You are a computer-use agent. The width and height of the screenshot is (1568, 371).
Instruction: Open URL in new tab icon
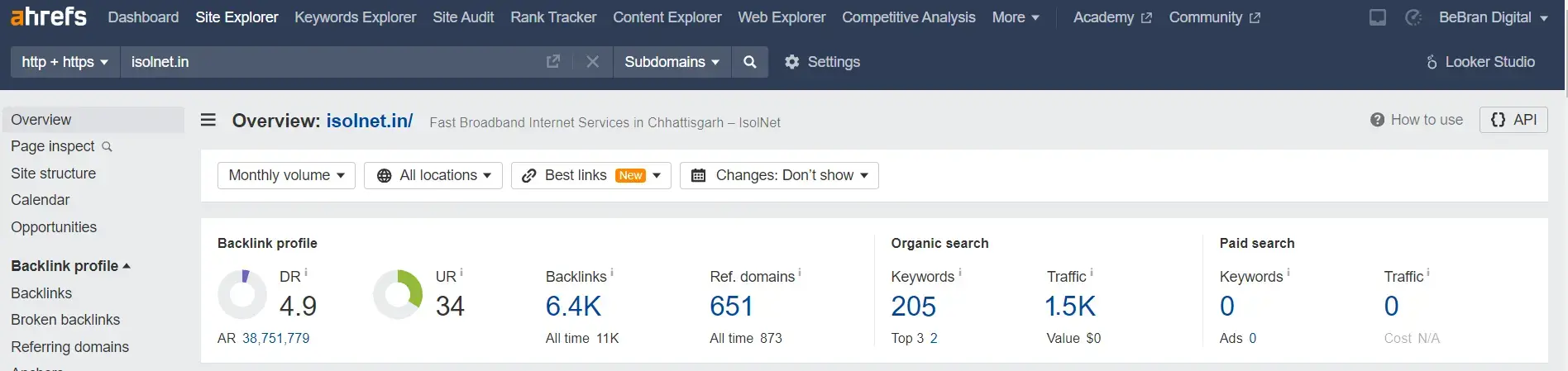pos(553,62)
